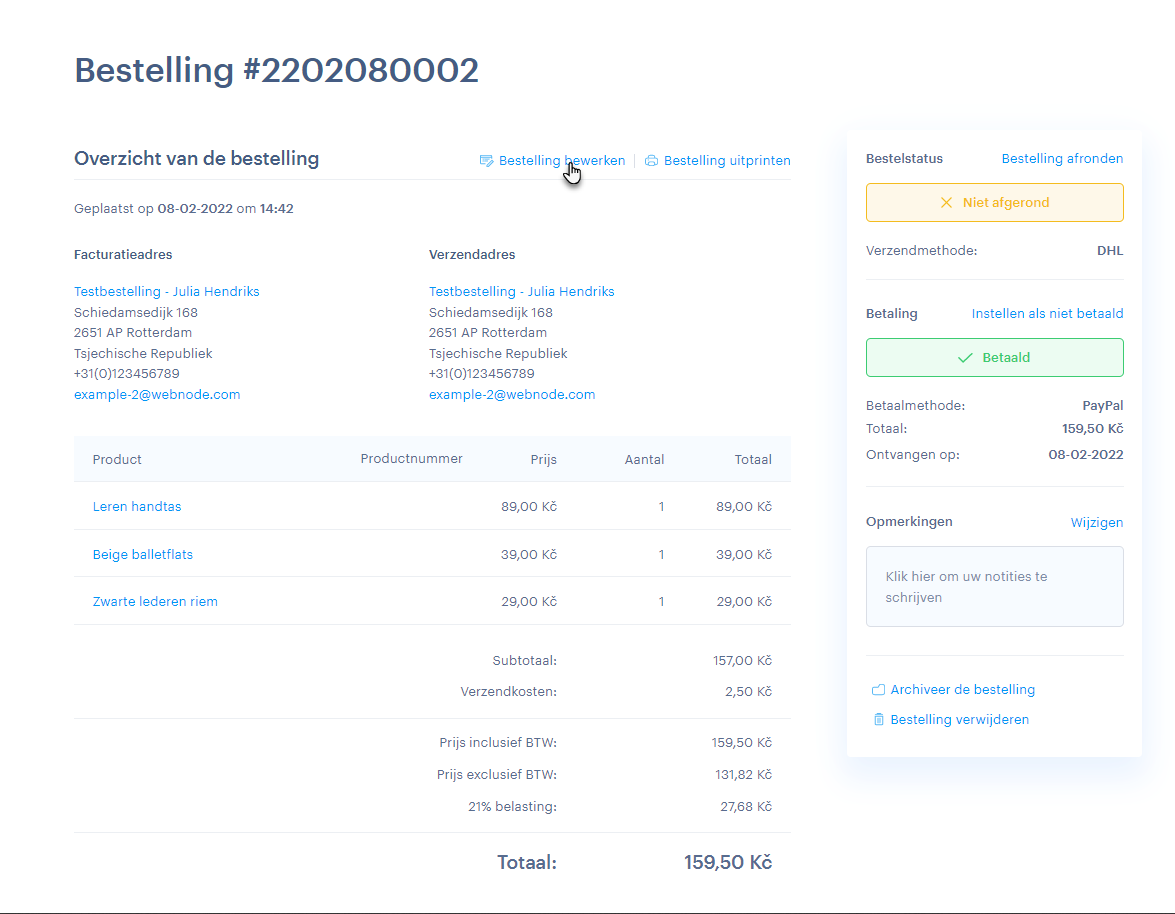The width and height of the screenshot is (1175, 914).
Task: Open Bestelling bewerken link
Action: pos(561,161)
